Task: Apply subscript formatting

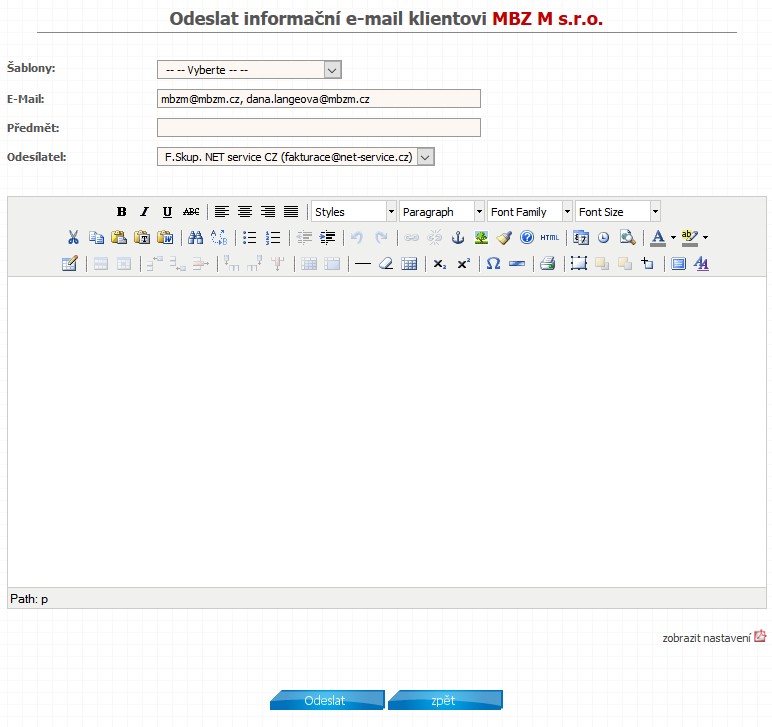Action: pos(440,263)
